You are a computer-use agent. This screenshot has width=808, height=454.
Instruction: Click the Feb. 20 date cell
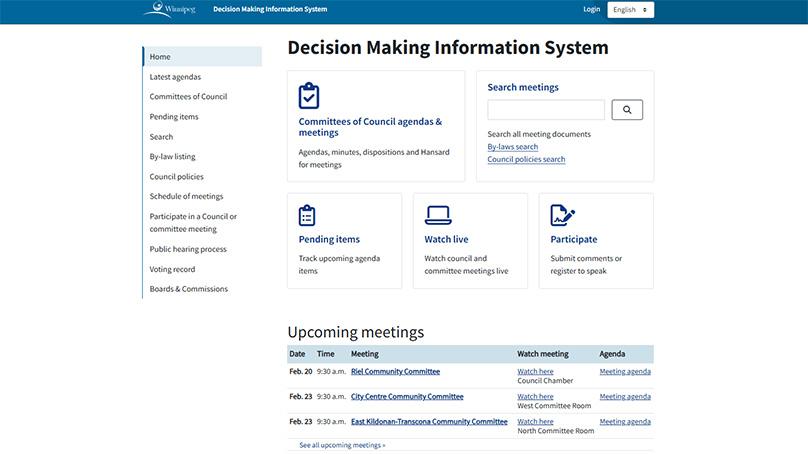click(300, 372)
